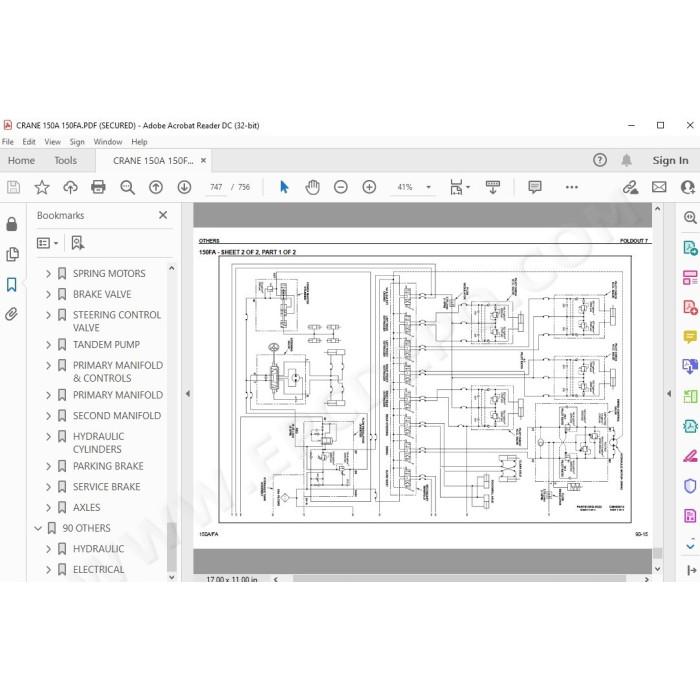Viewport: 700px width, 700px height.
Task: Open page thumbnails panel
Action: (12, 254)
